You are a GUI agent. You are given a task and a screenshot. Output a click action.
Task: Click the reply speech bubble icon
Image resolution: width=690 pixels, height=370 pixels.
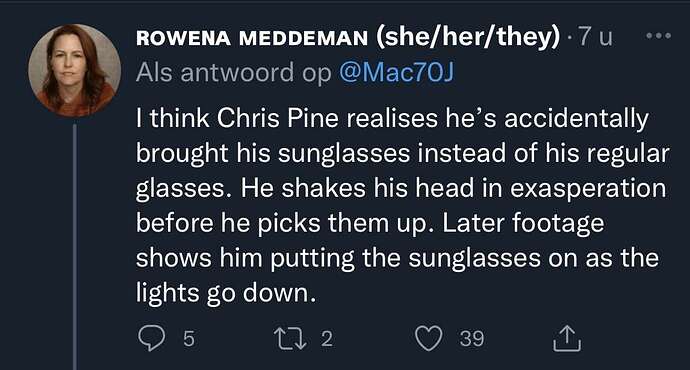tap(152, 338)
